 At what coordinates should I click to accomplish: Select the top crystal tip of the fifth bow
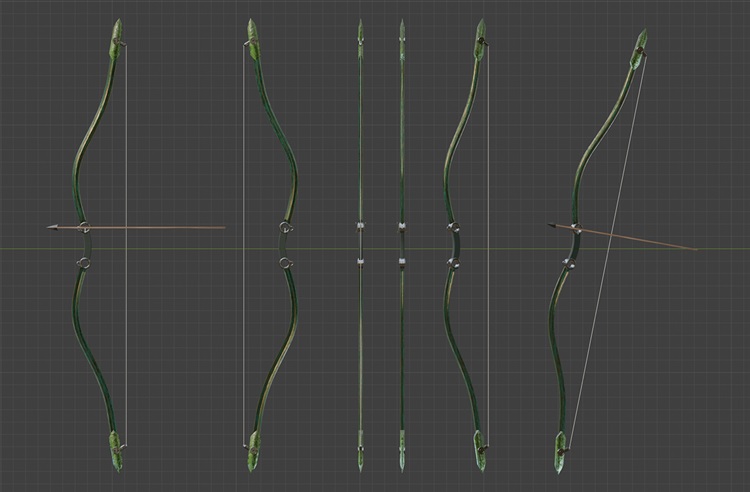coord(481,33)
